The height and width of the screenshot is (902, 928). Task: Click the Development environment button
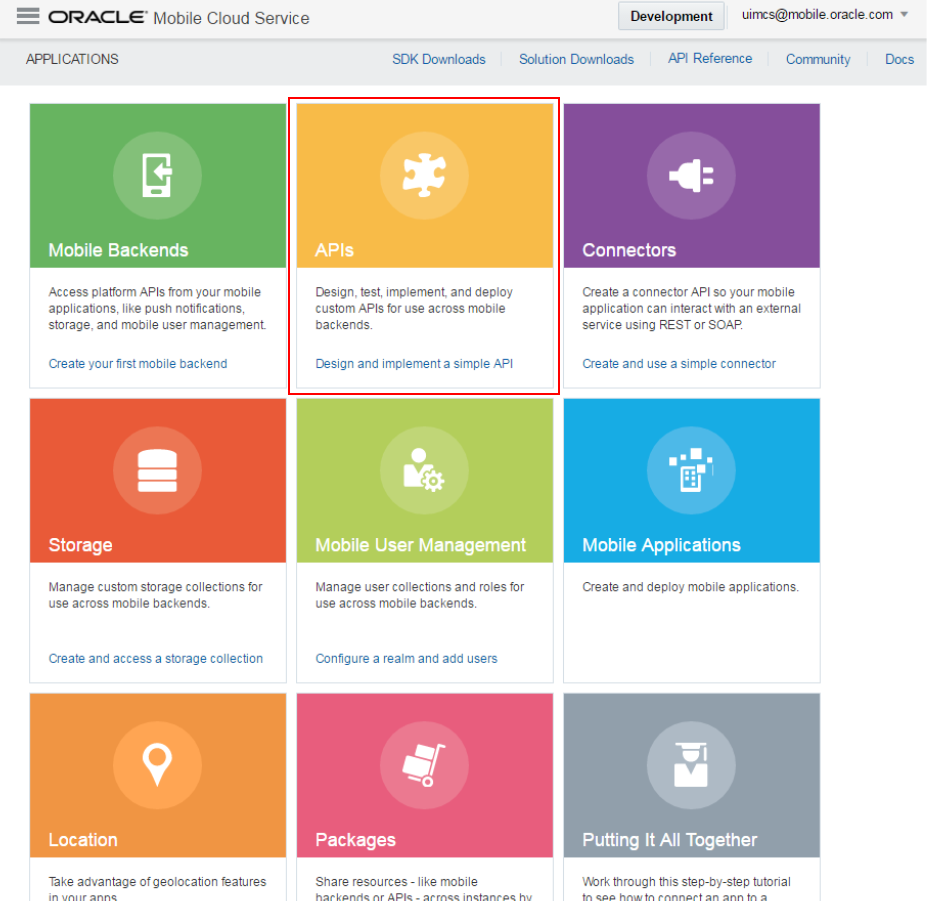(671, 16)
